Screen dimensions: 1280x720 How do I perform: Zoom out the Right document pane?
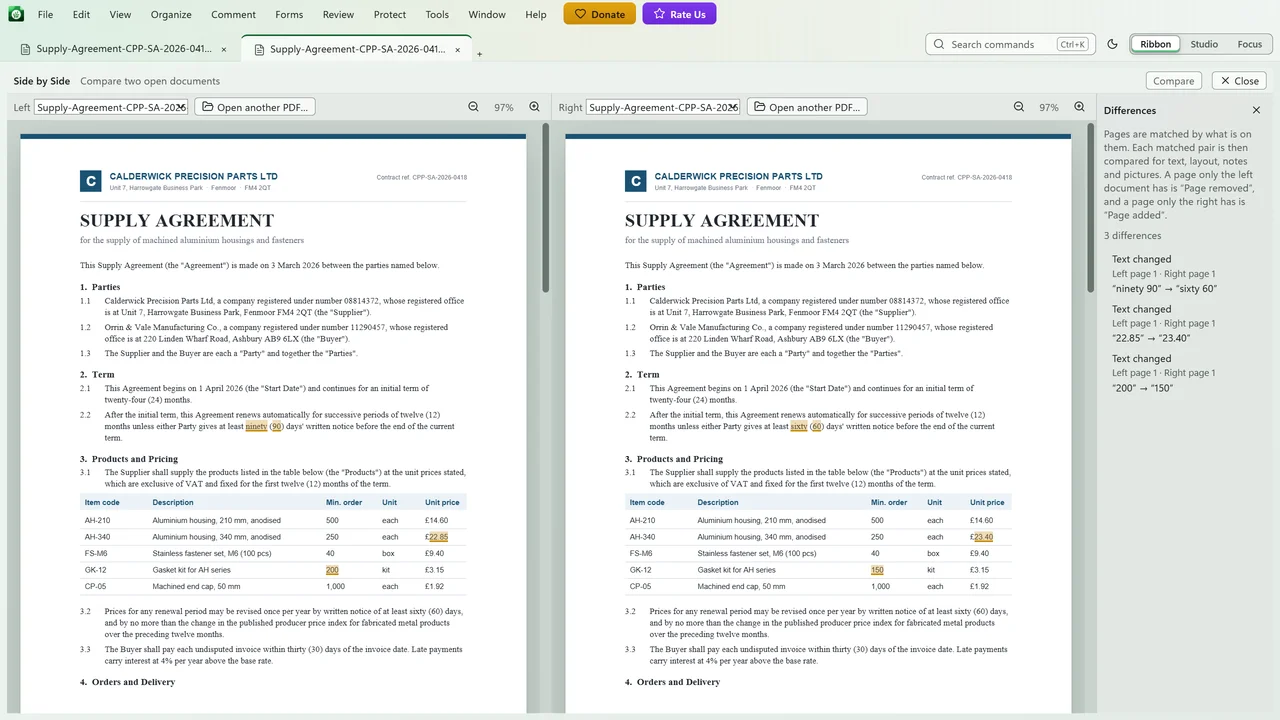pos(1019,107)
